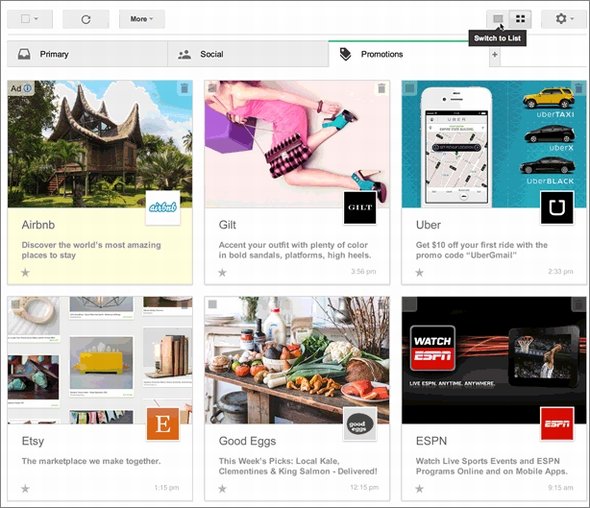
Task: Open the Gilt sender title
Action: [227, 225]
